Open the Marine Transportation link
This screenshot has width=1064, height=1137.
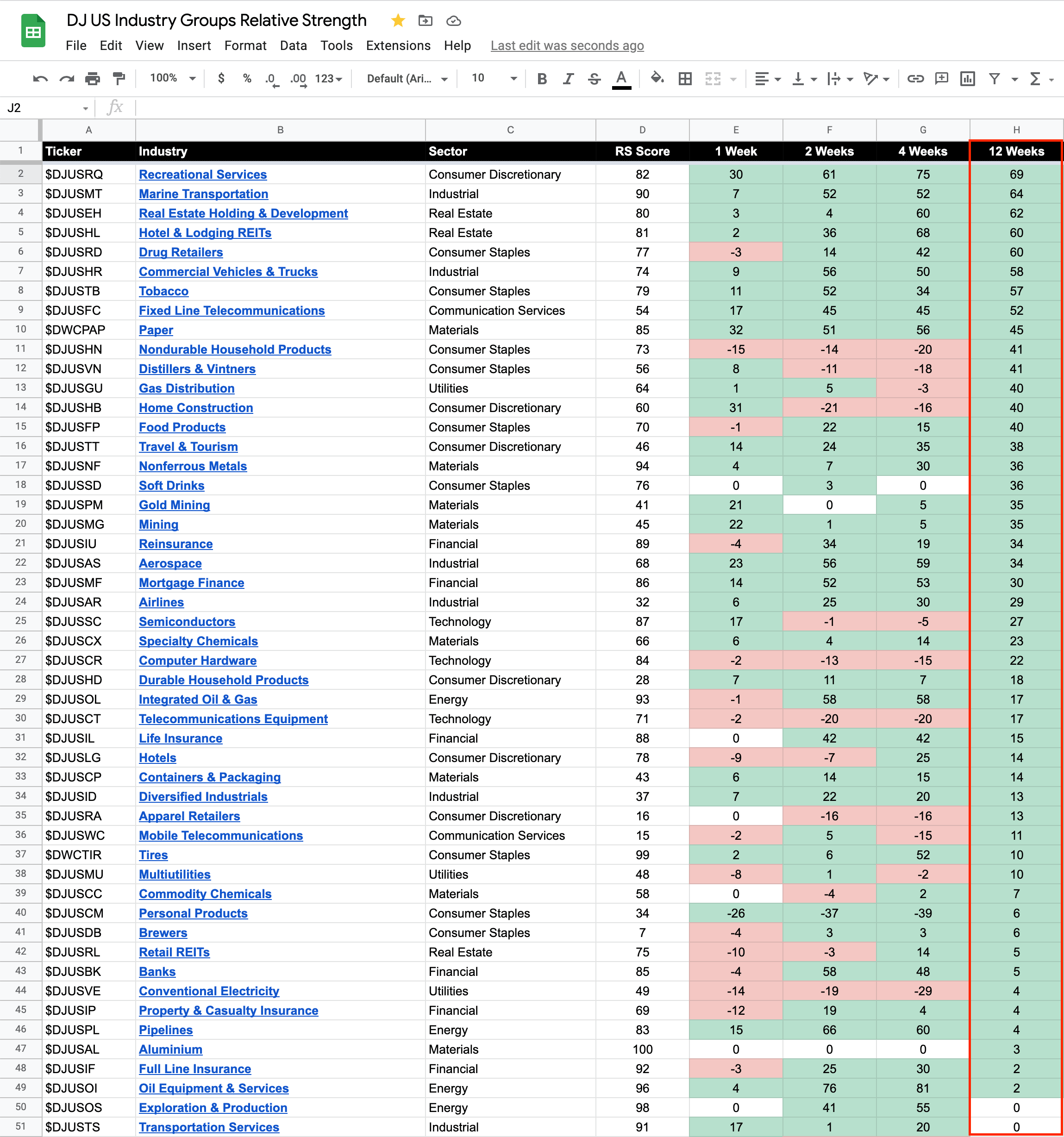tap(203, 194)
